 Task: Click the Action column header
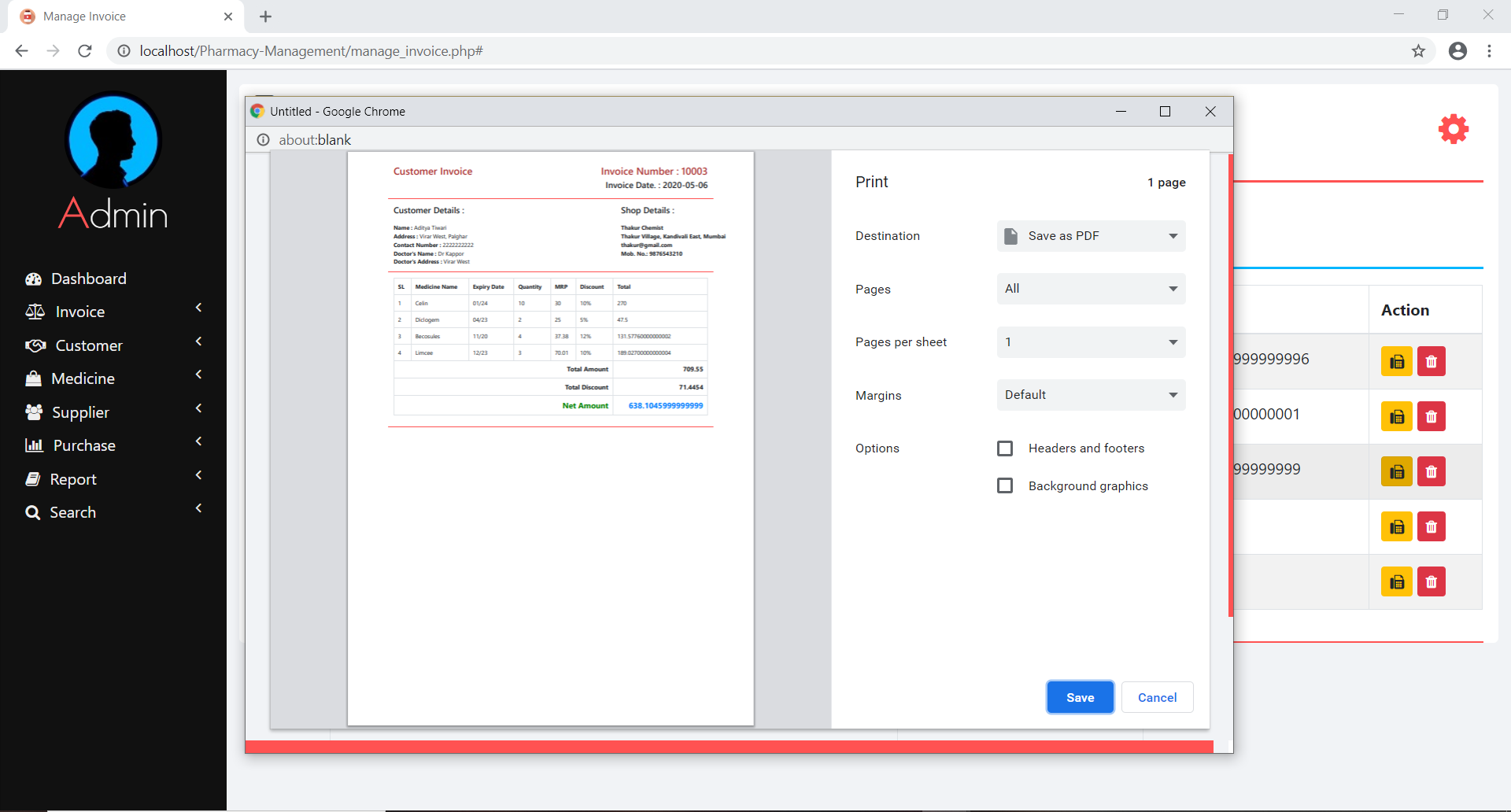click(1405, 310)
